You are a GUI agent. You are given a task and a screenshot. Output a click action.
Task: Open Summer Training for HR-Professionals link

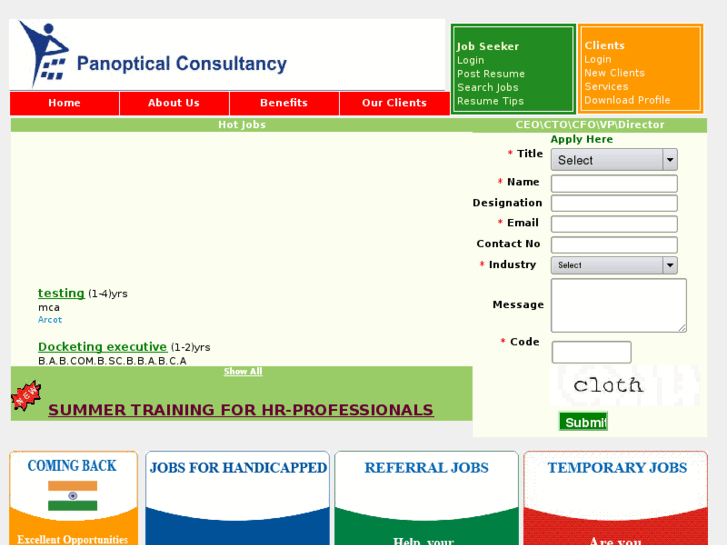point(241,410)
